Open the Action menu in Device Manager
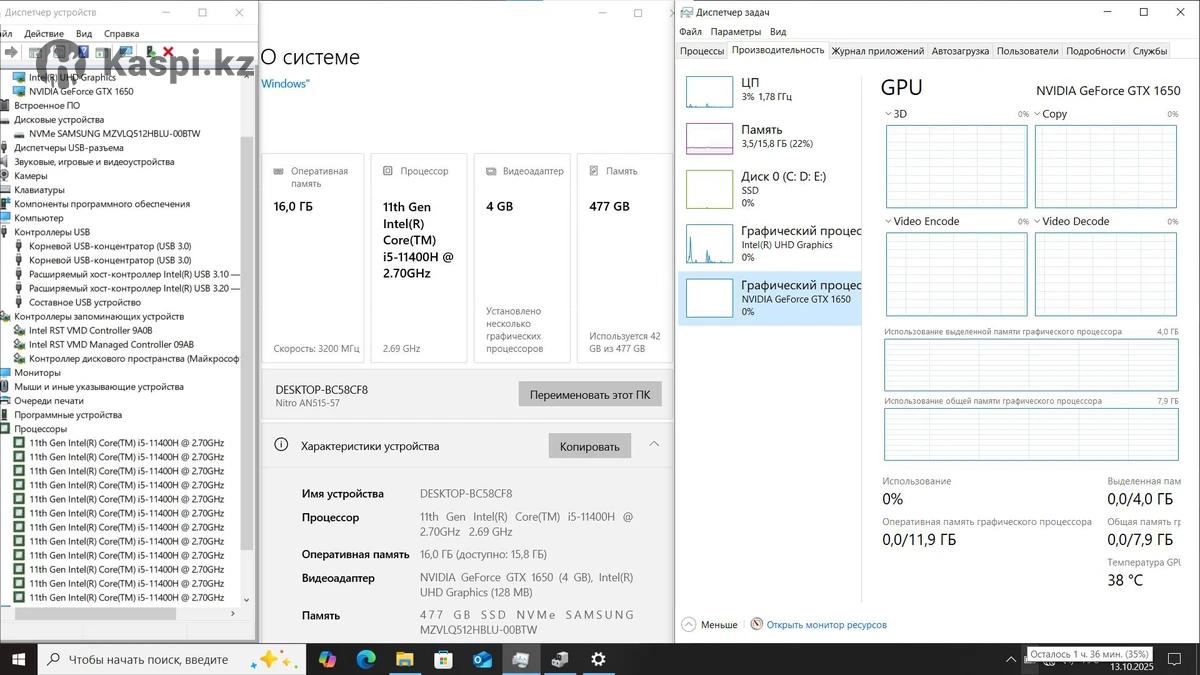Image resolution: width=1200 pixels, height=675 pixels. 44,33
